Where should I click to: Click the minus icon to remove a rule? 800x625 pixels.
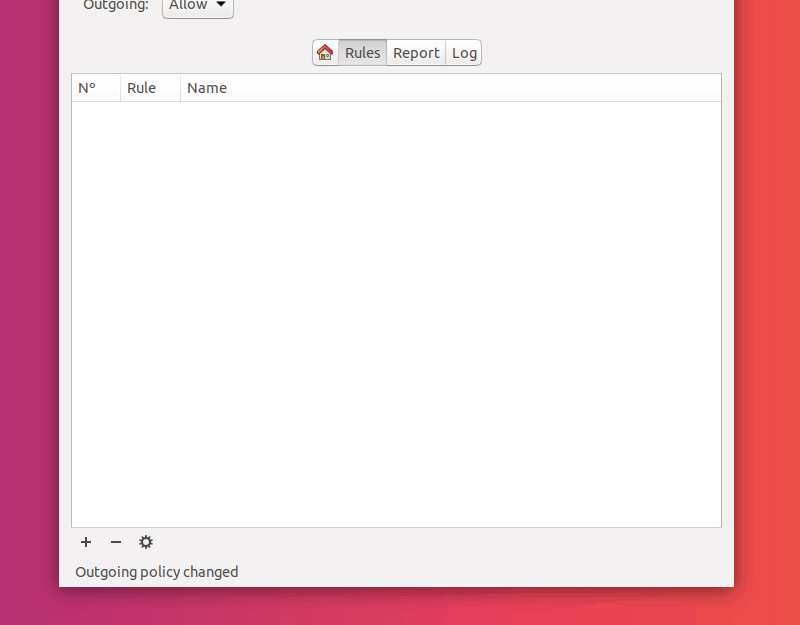tap(116, 542)
